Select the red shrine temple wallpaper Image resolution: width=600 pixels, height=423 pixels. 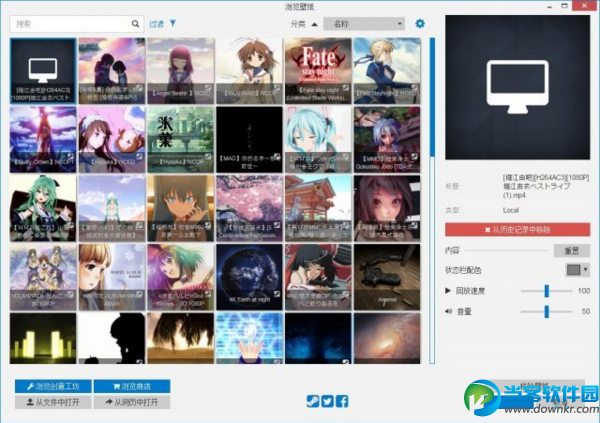(318, 208)
